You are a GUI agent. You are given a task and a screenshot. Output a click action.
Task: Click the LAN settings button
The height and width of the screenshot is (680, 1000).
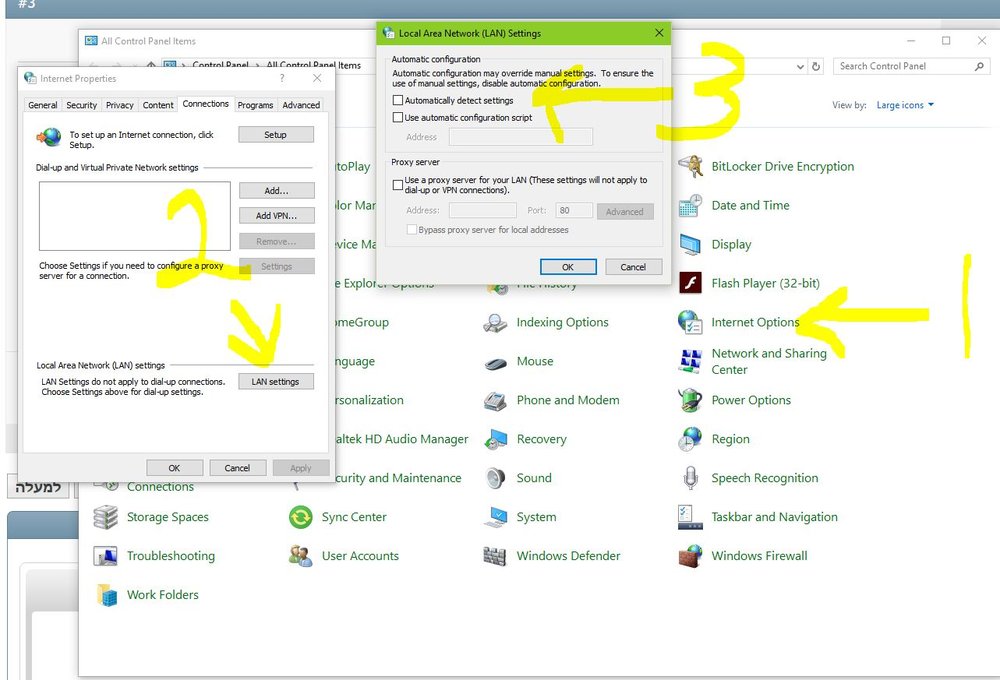[276, 381]
